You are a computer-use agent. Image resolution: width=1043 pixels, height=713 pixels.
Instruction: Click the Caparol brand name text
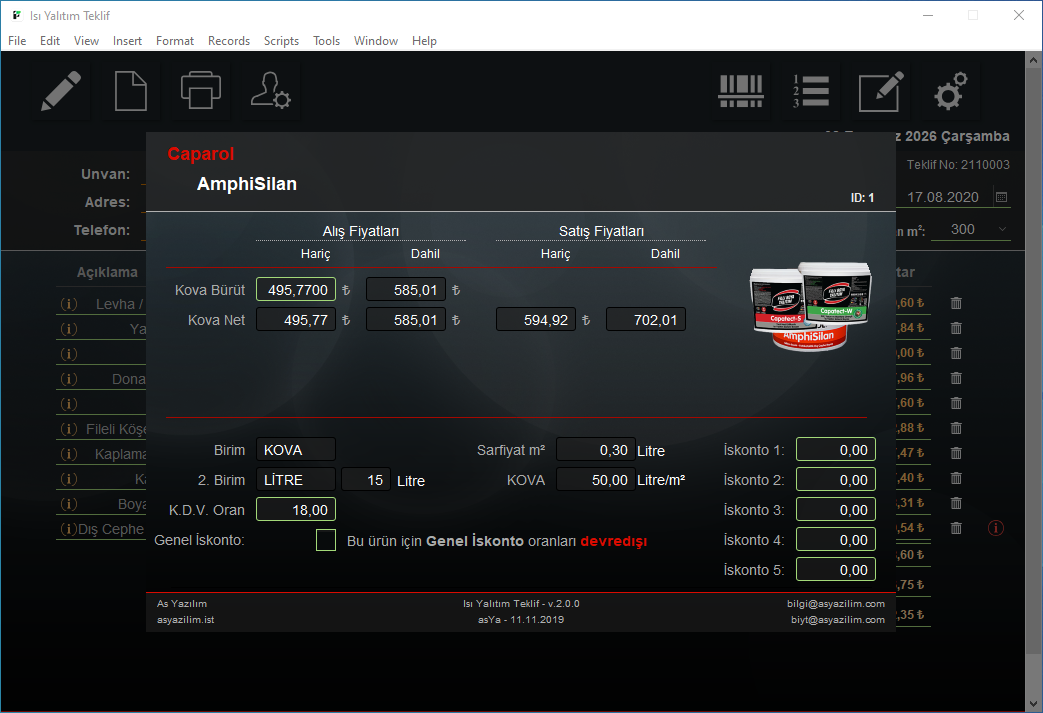tap(201, 154)
